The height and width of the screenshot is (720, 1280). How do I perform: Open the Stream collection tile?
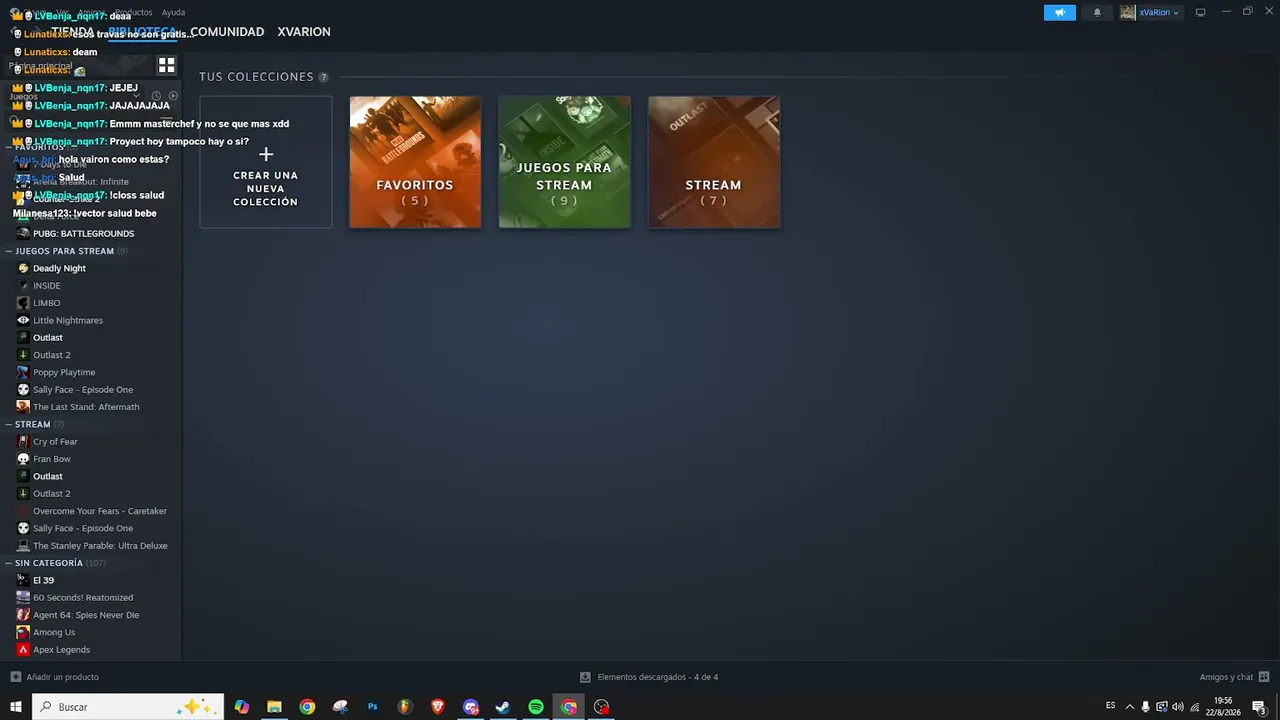[x=714, y=162]
